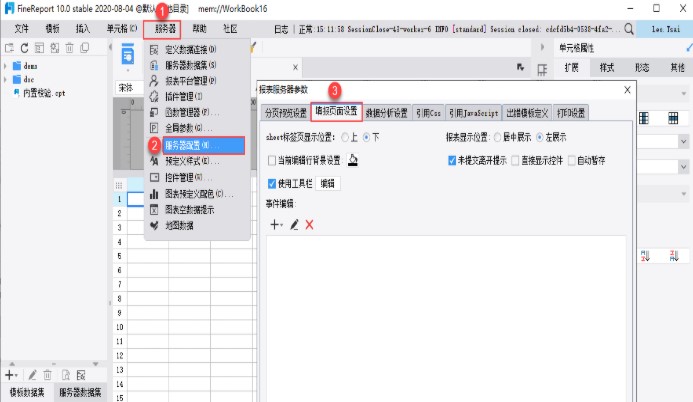Switch to 样式 cell property tab
693x402 pixels.
(606, 68)
